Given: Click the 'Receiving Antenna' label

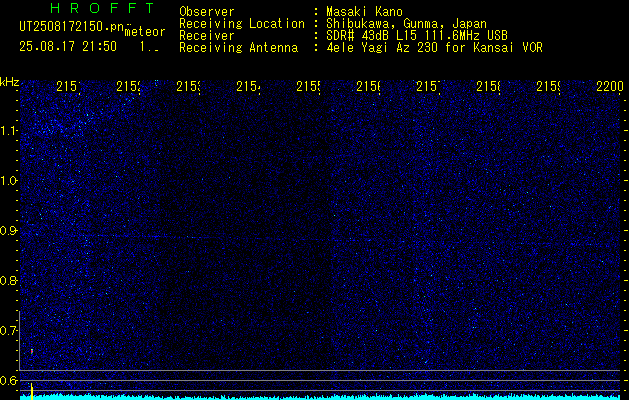Looking at the screenshot, I should tap(239, 48).
